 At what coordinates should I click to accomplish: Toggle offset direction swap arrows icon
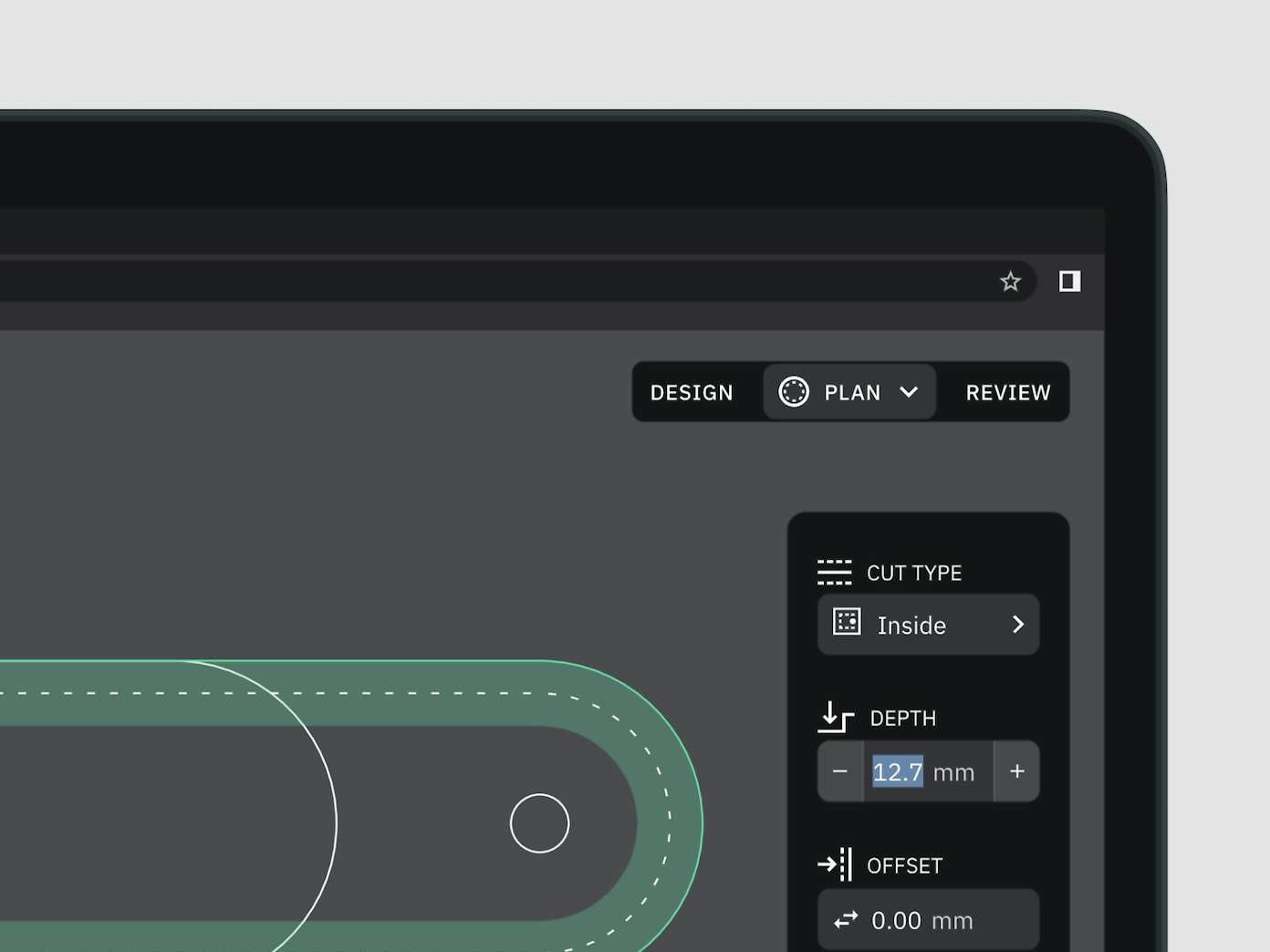coord(846,920)
